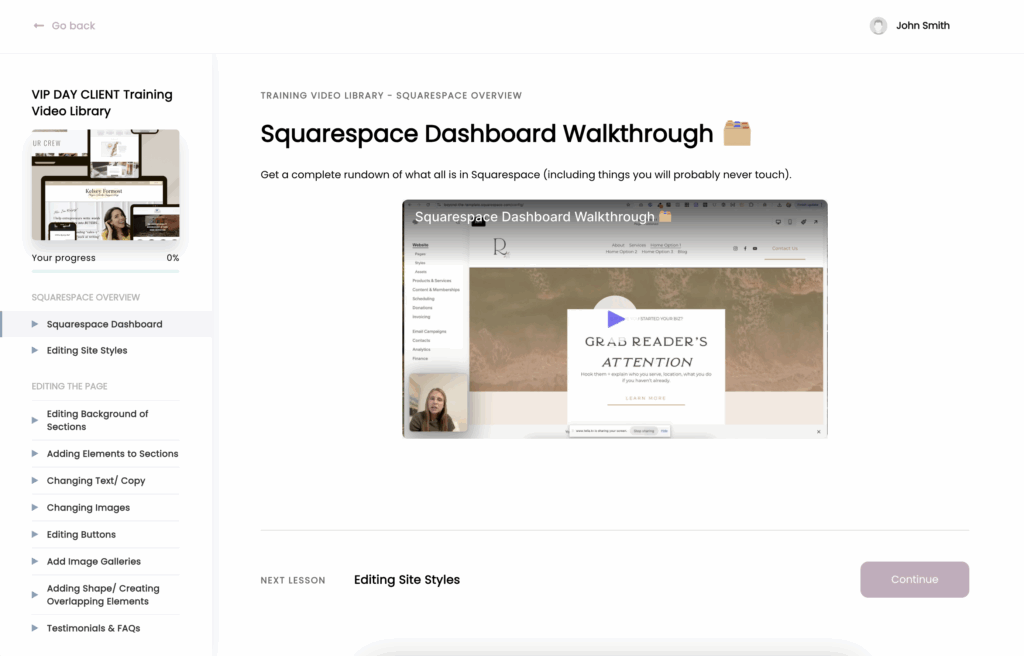
Task: Click the 0% progress value
Action: 172,258
